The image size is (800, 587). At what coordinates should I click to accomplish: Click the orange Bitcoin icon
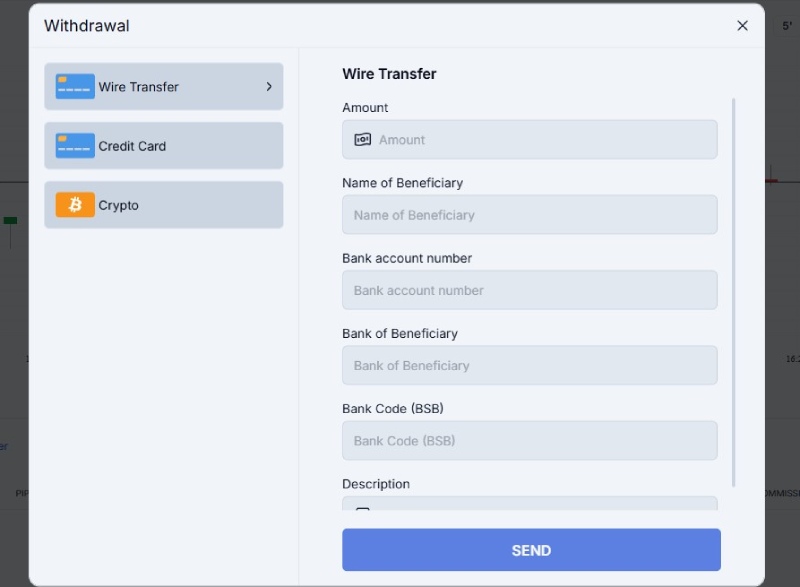coord(75,205)
